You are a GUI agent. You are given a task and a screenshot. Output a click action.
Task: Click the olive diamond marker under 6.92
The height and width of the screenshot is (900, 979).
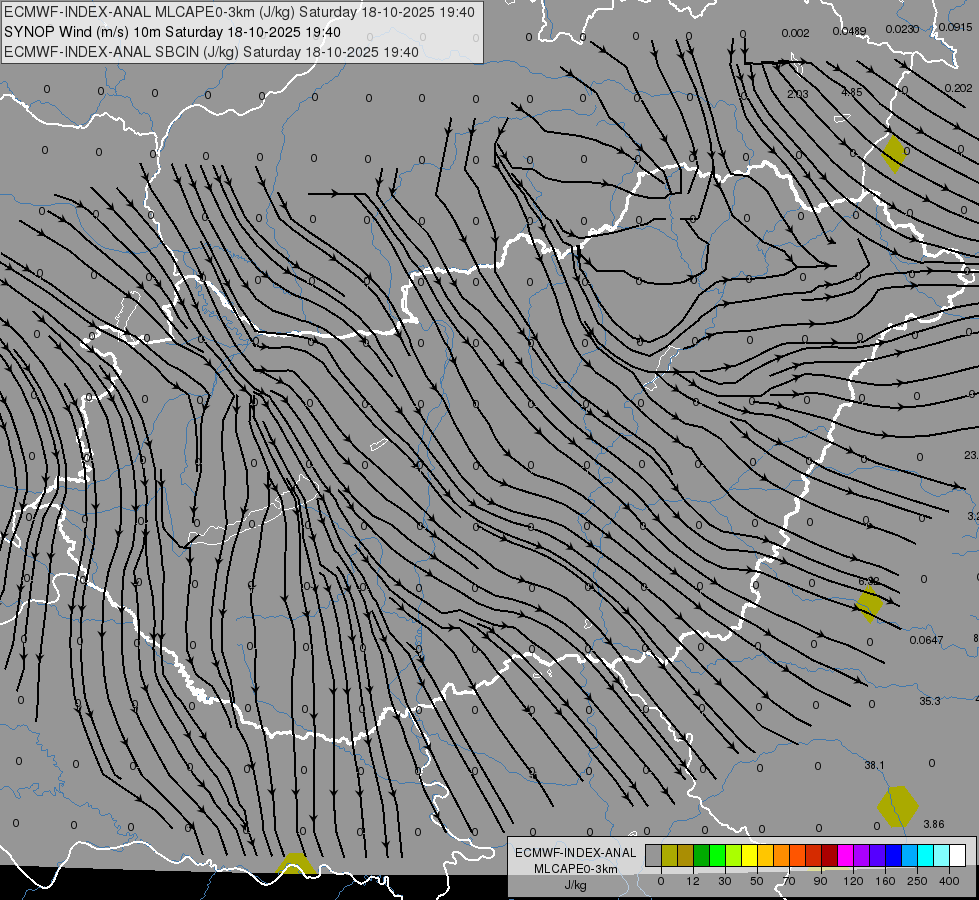coord(869,604)
